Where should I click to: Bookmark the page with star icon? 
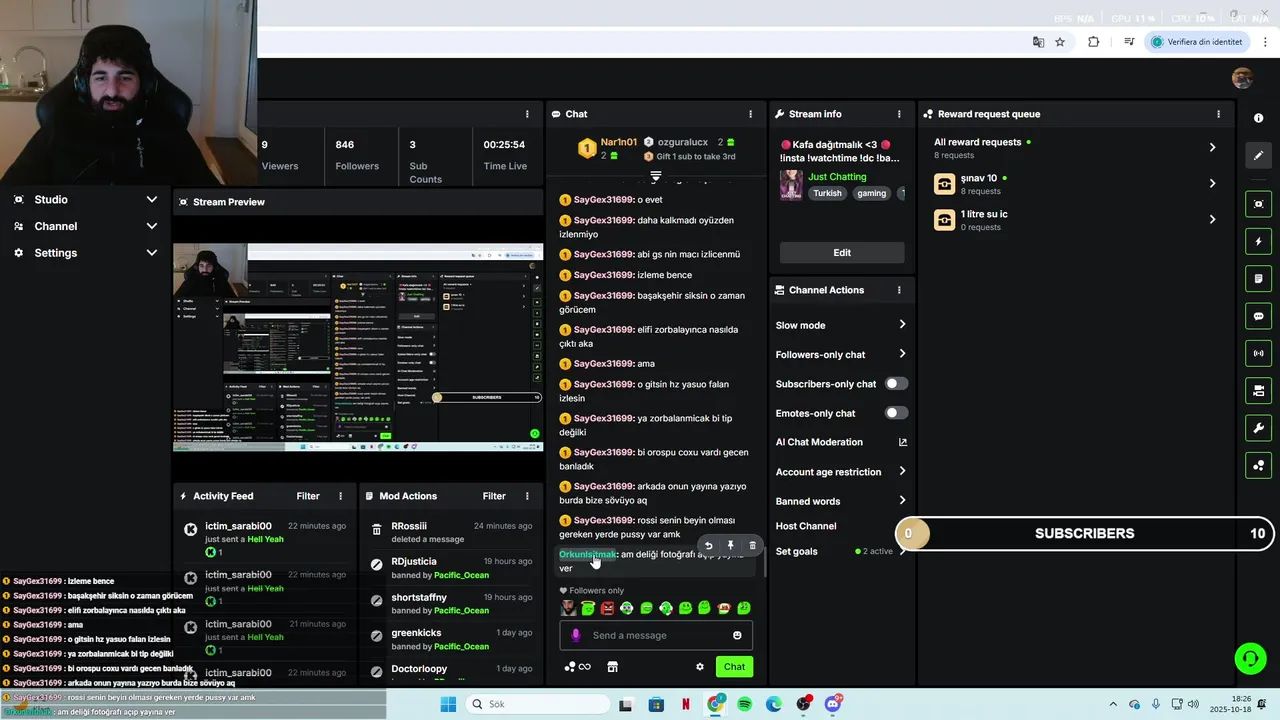(1060, 42)
